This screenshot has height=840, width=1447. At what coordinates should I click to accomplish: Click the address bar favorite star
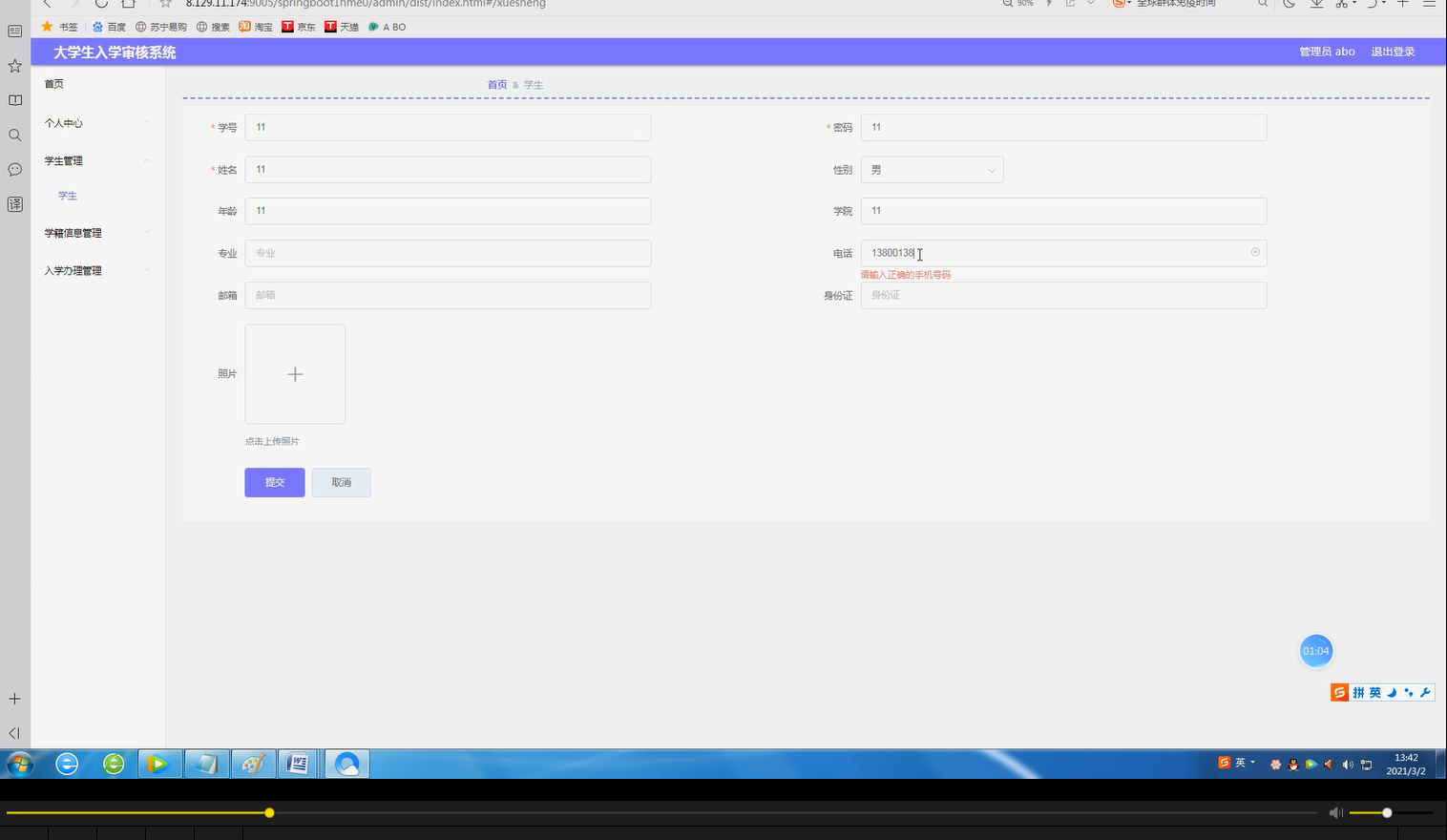165,4
